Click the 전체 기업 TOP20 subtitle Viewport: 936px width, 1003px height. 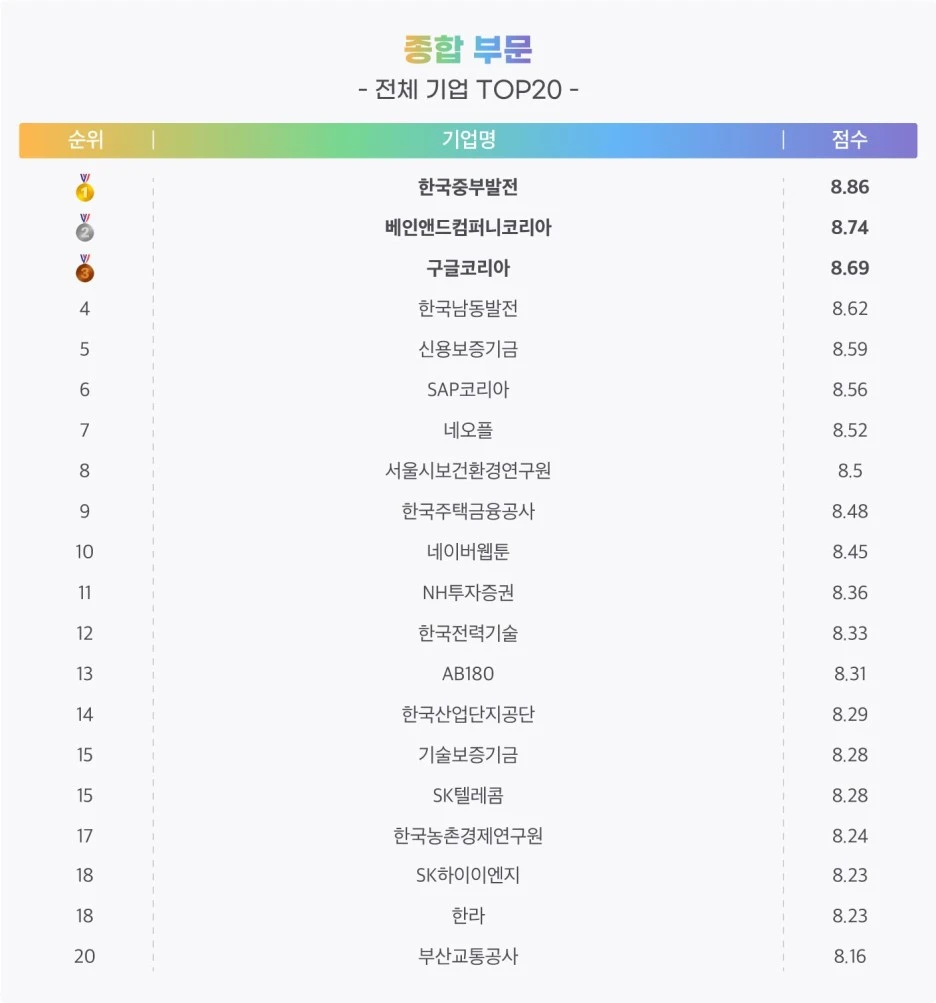tap(468, 90)
